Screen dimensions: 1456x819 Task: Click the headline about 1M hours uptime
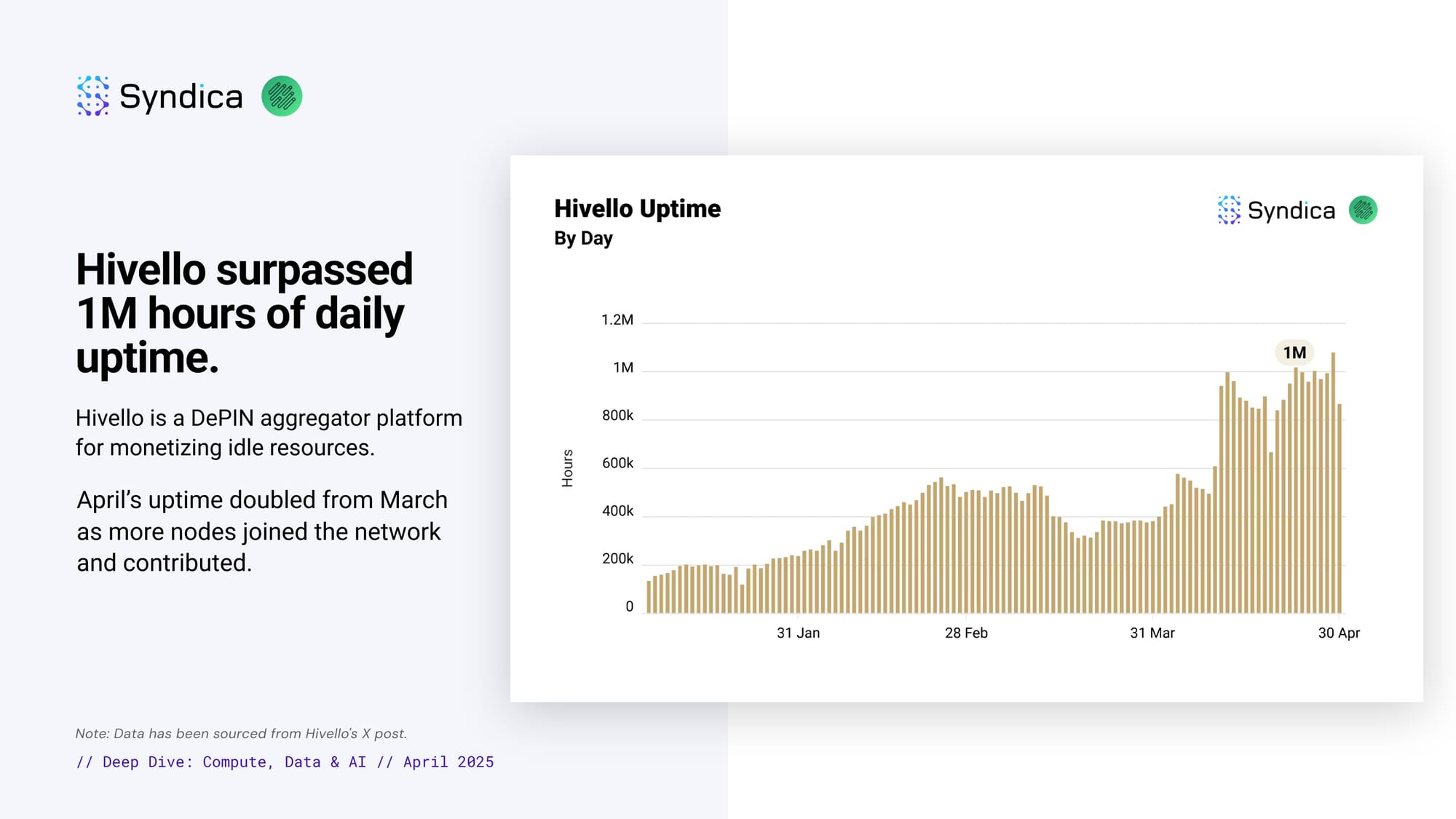[x=245, y=313]
